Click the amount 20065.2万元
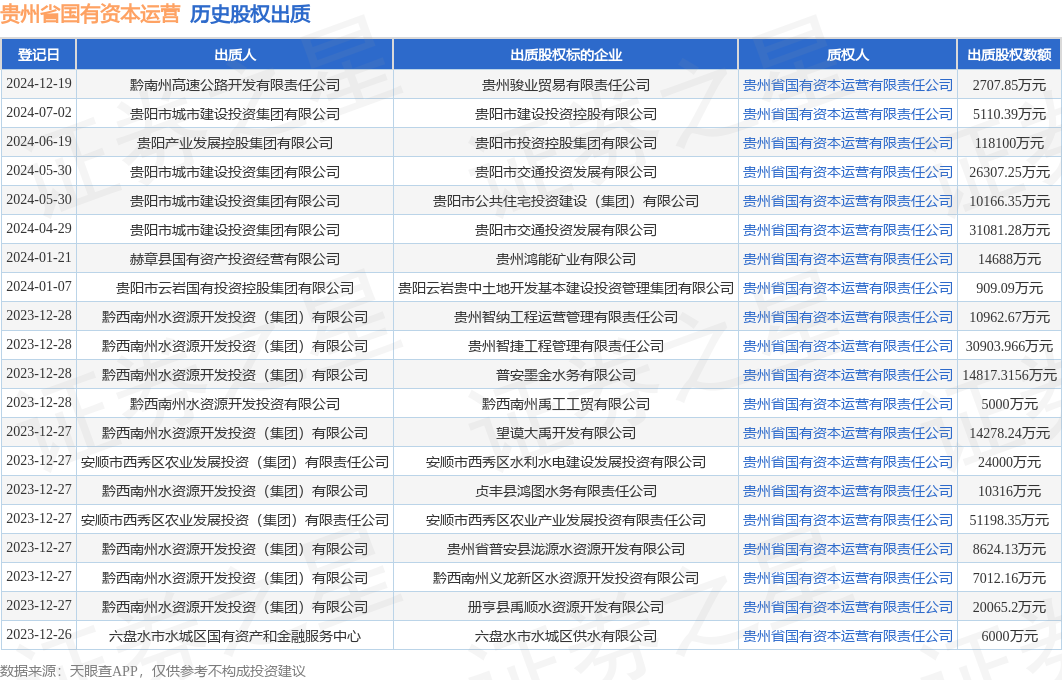1062x680 pixels. (x=1009, y=608)
